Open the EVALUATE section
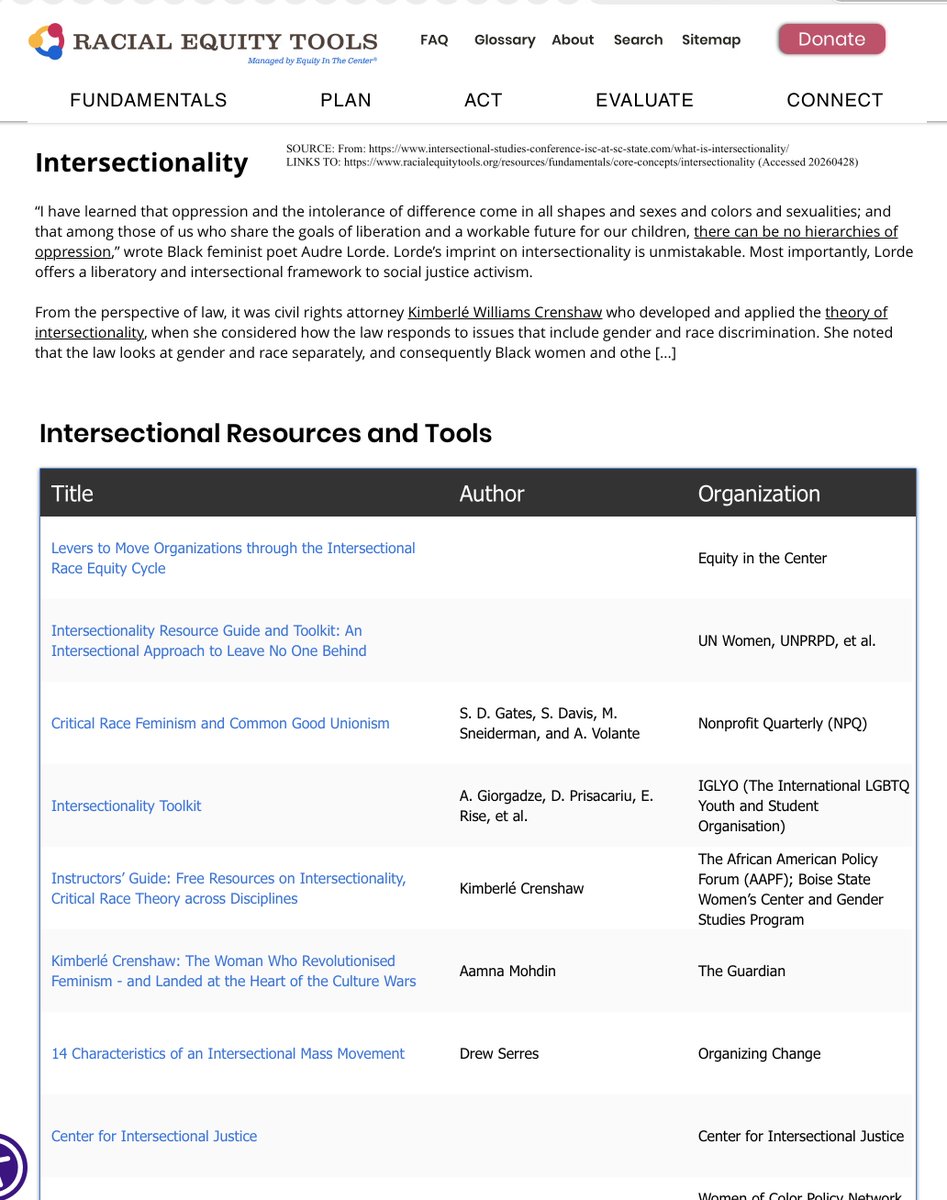 coord(645,100)
